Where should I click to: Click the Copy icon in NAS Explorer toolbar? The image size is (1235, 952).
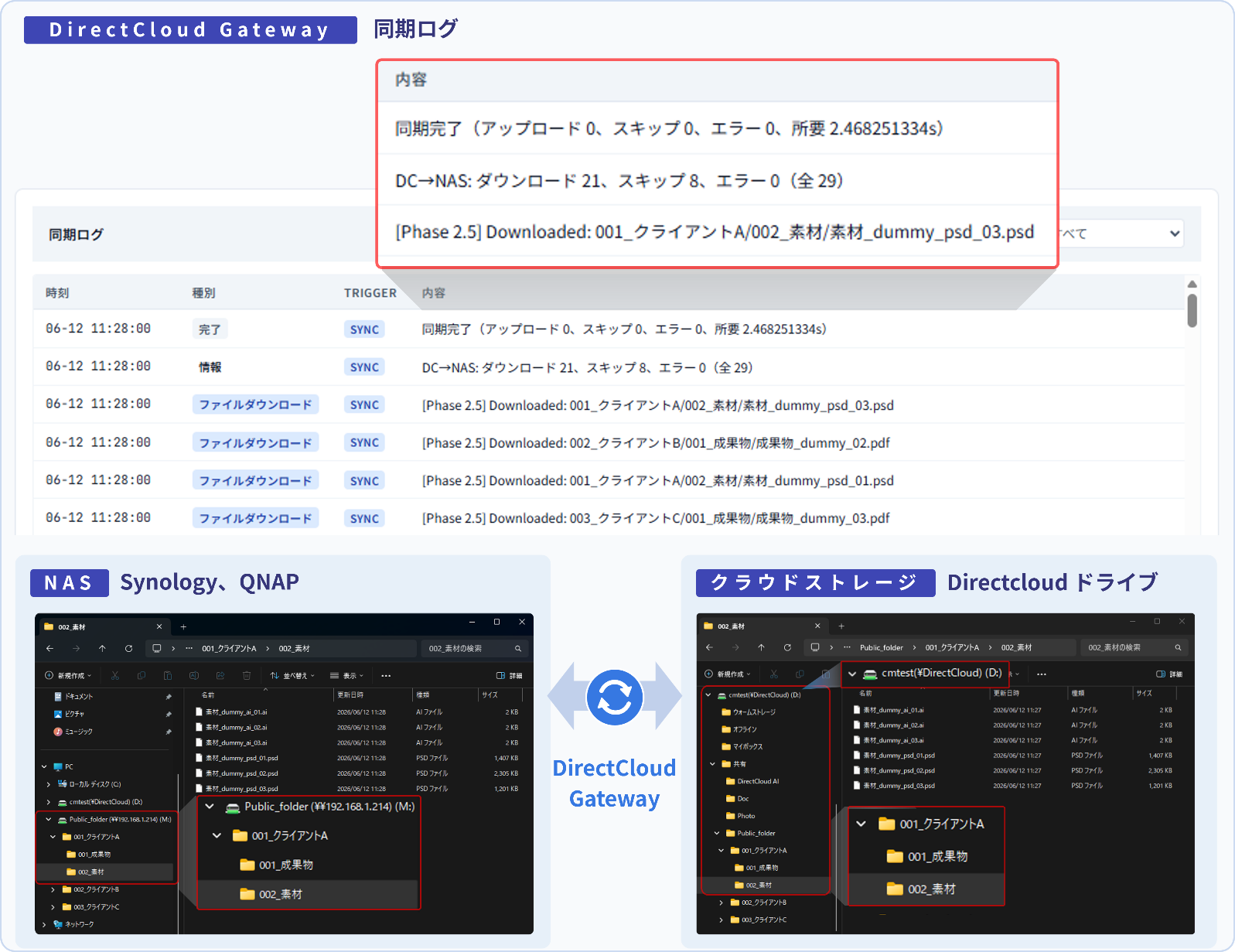point(142,675)
